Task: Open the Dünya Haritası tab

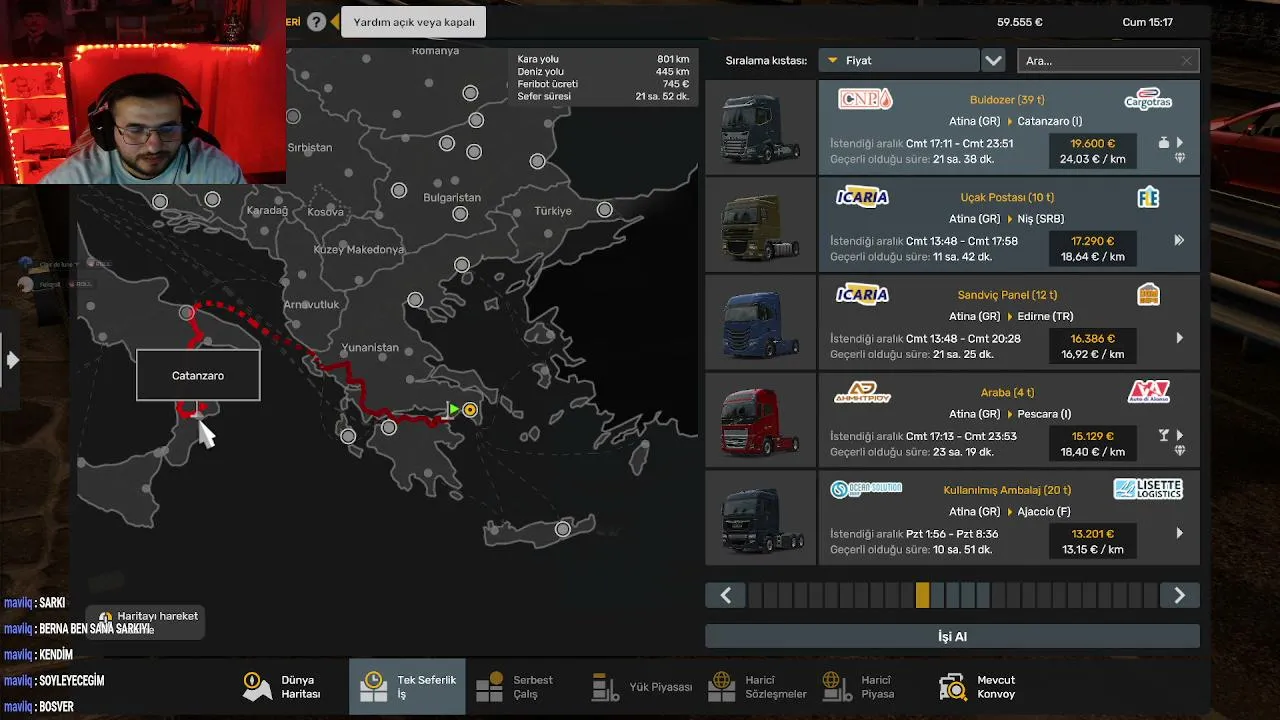Action: [284, 687]
